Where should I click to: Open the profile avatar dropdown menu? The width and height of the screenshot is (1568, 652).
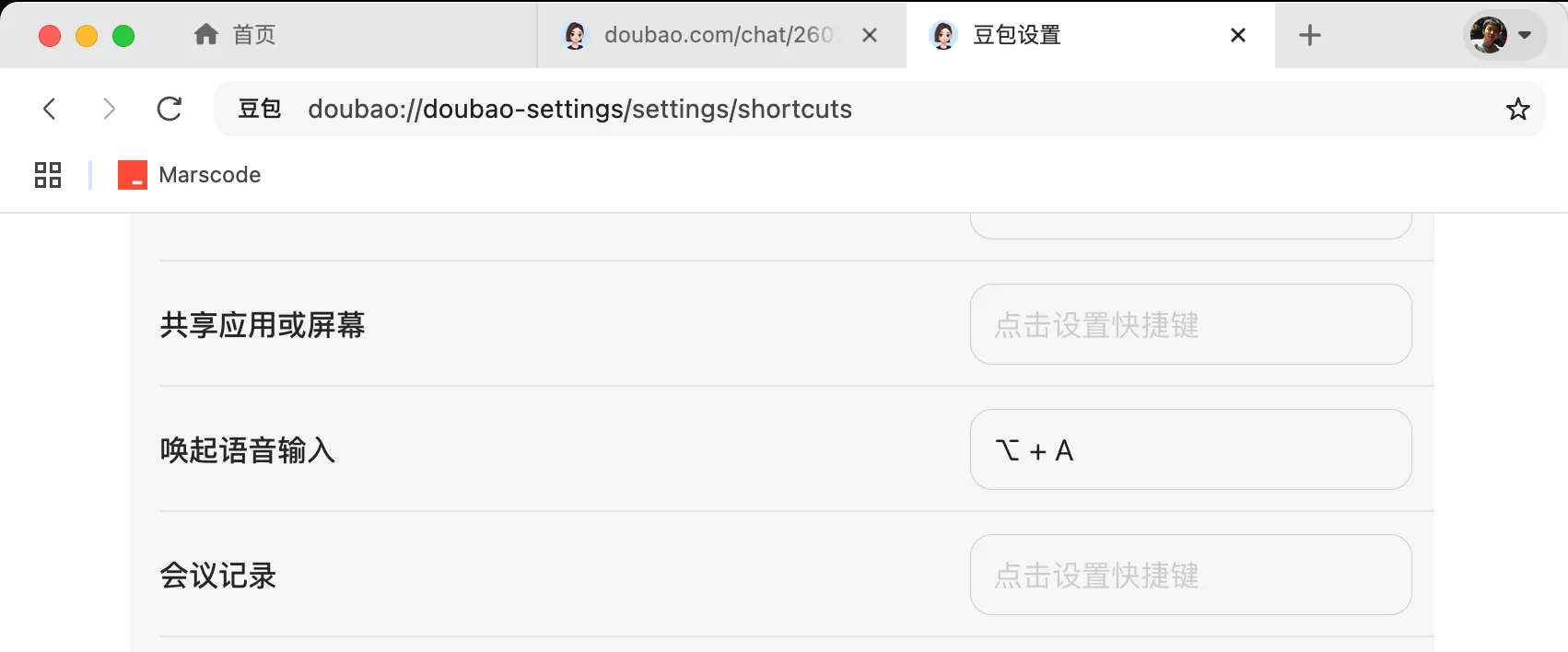[1504, 35]
